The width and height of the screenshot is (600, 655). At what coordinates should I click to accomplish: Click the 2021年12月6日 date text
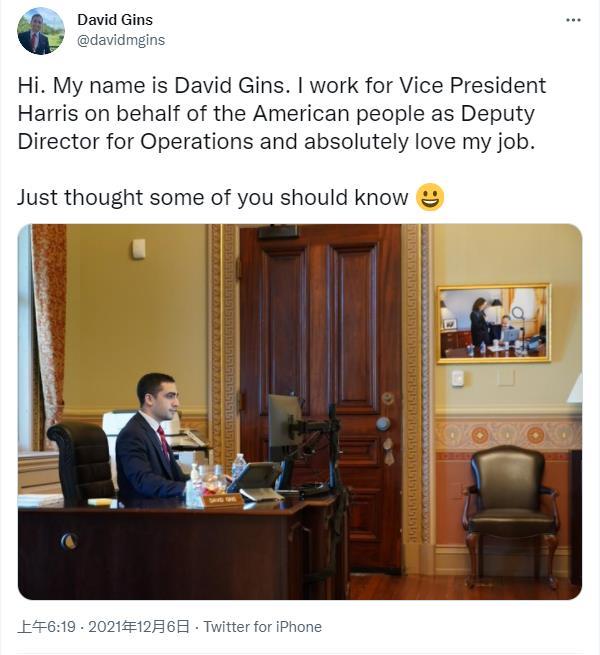click(x=139, y=627)
